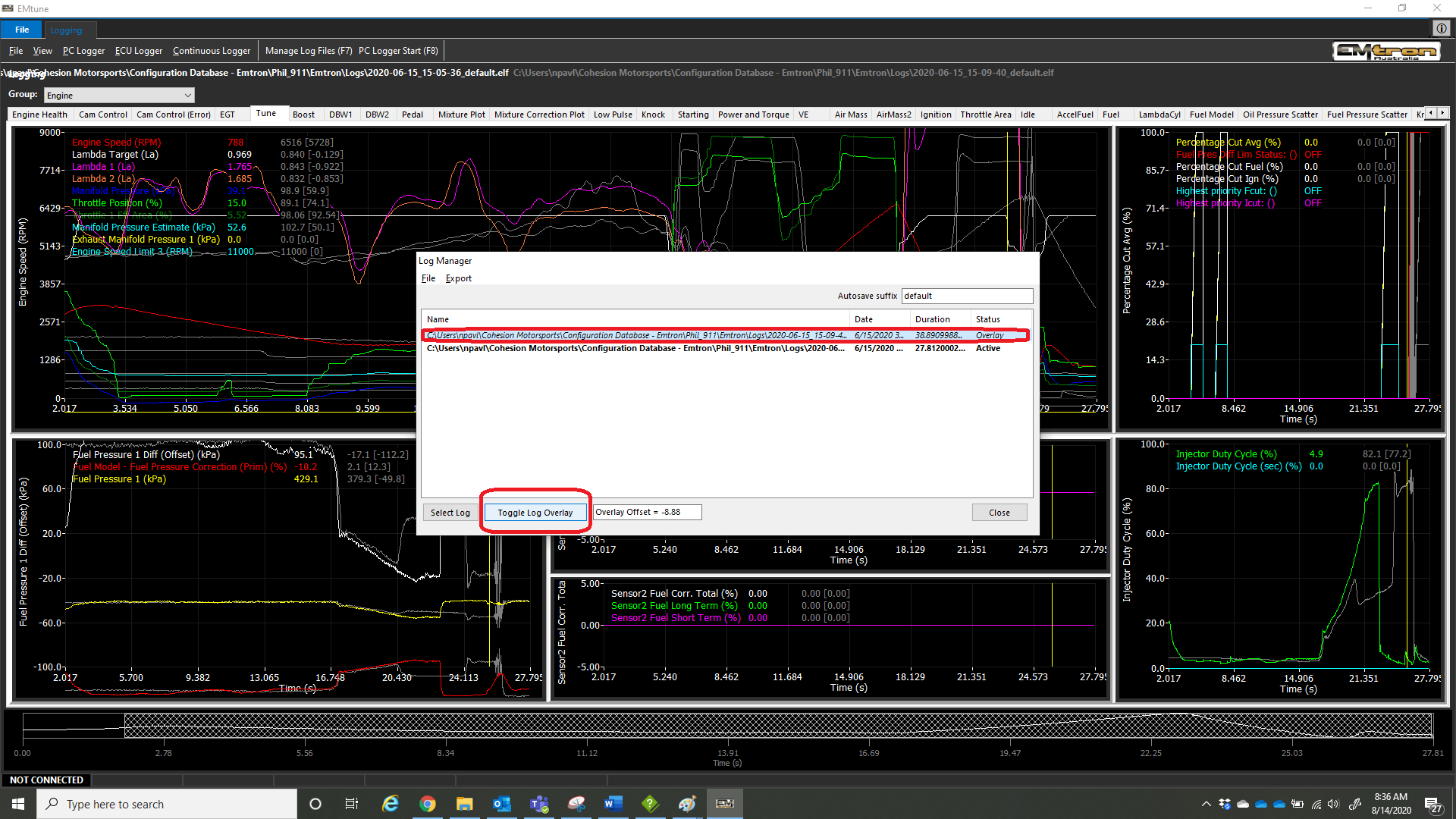Click the File ribbon tab

(x=22, y=30)
